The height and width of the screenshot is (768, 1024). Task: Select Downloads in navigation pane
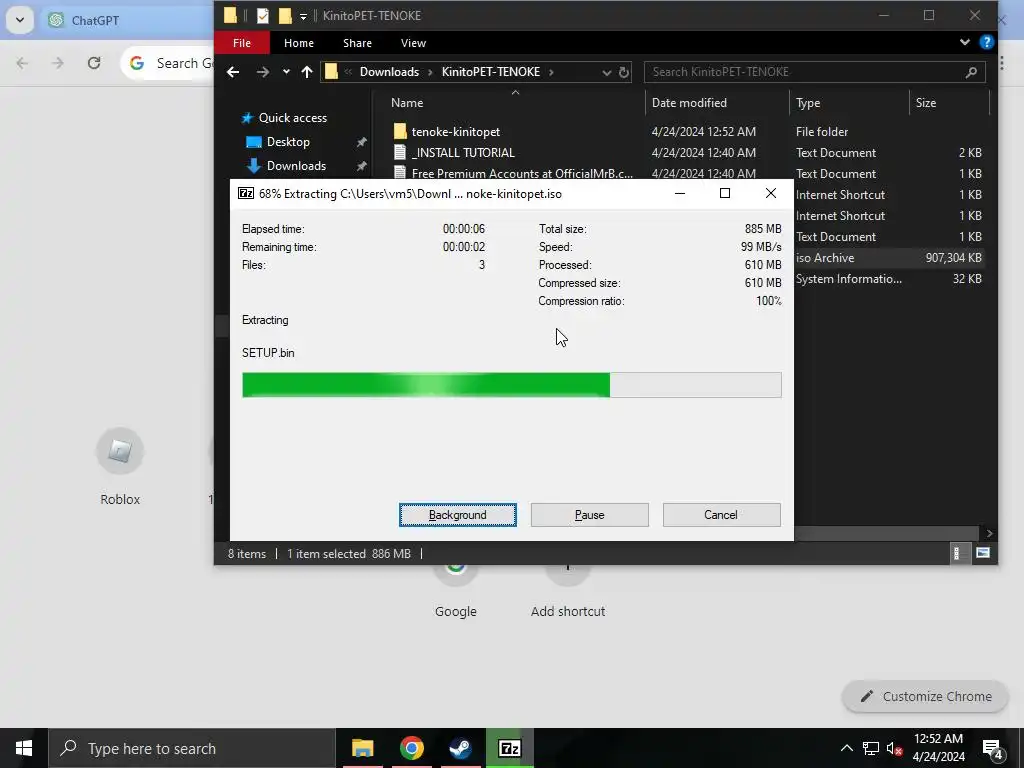pyautogui.click(x=296, y=165)
